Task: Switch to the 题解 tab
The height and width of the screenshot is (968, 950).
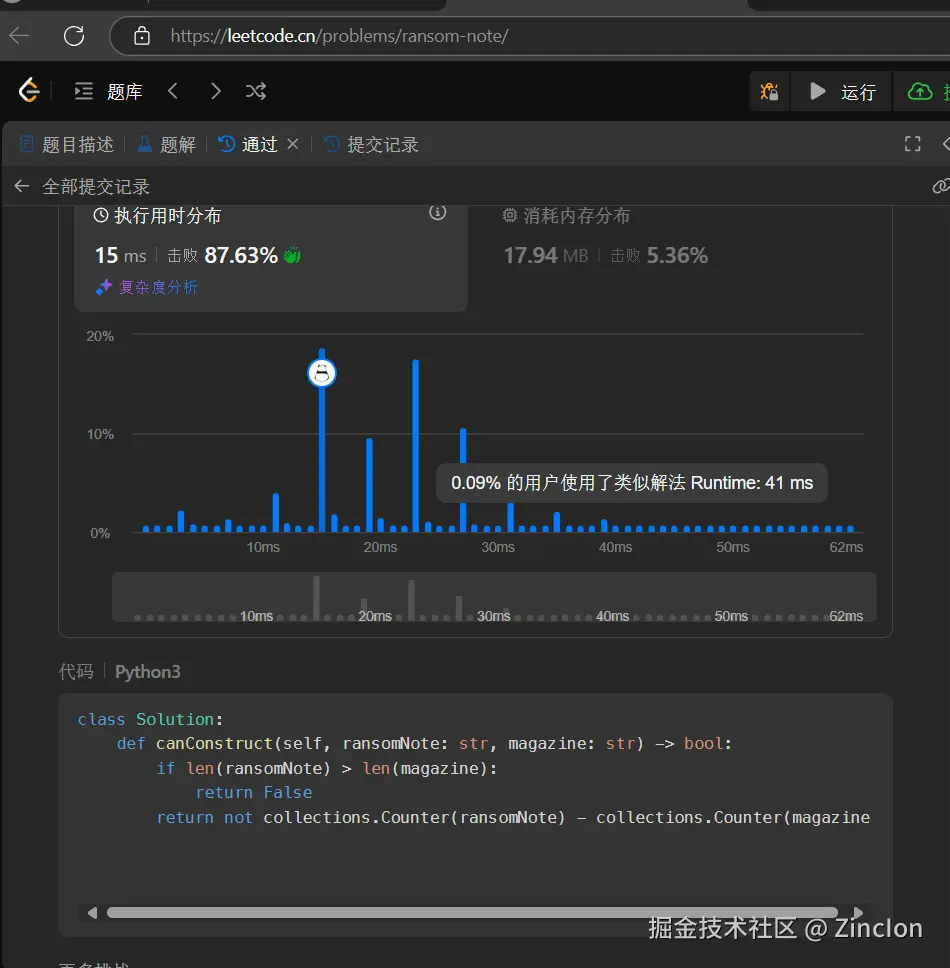Action: 167,144
